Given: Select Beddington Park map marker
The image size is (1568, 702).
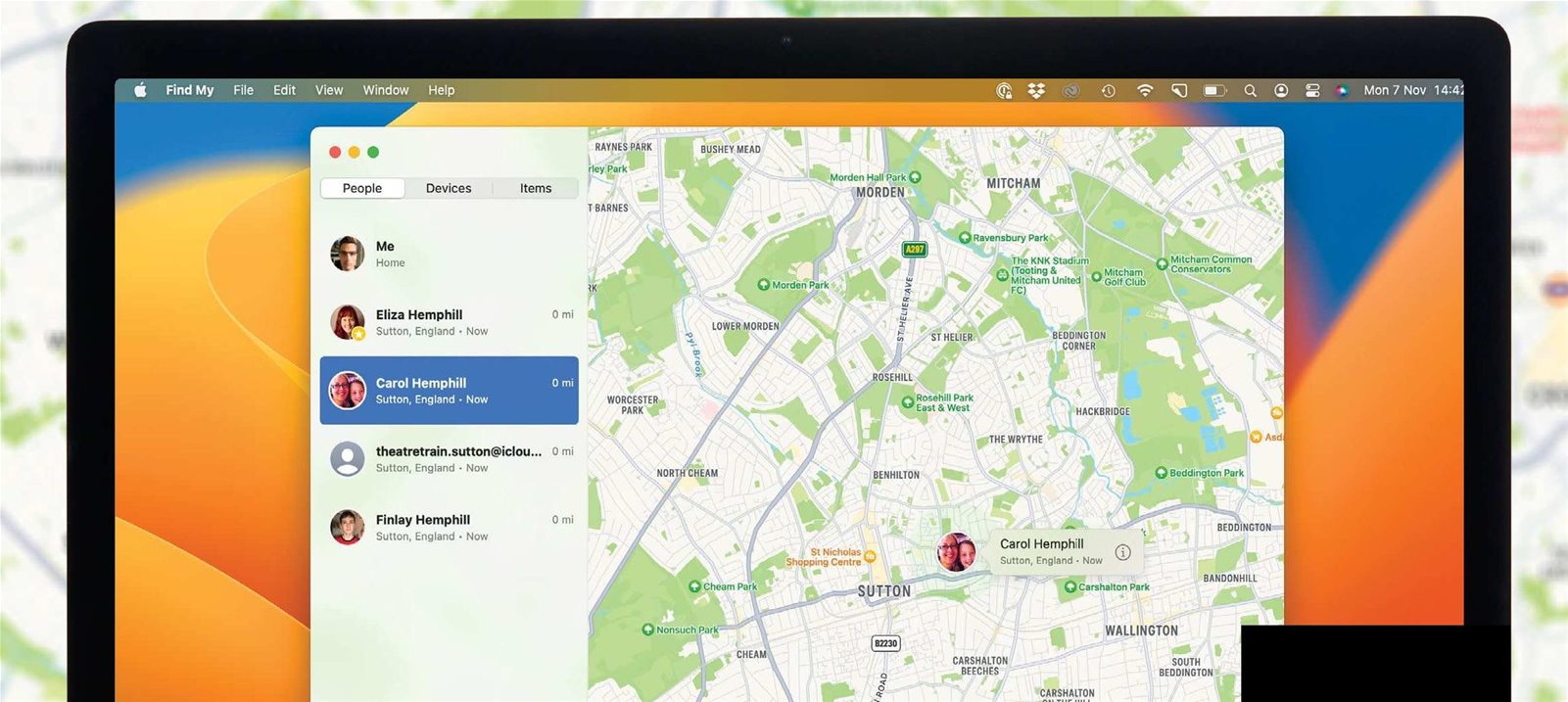Looking at the screenshot, I should point(1162,473).
